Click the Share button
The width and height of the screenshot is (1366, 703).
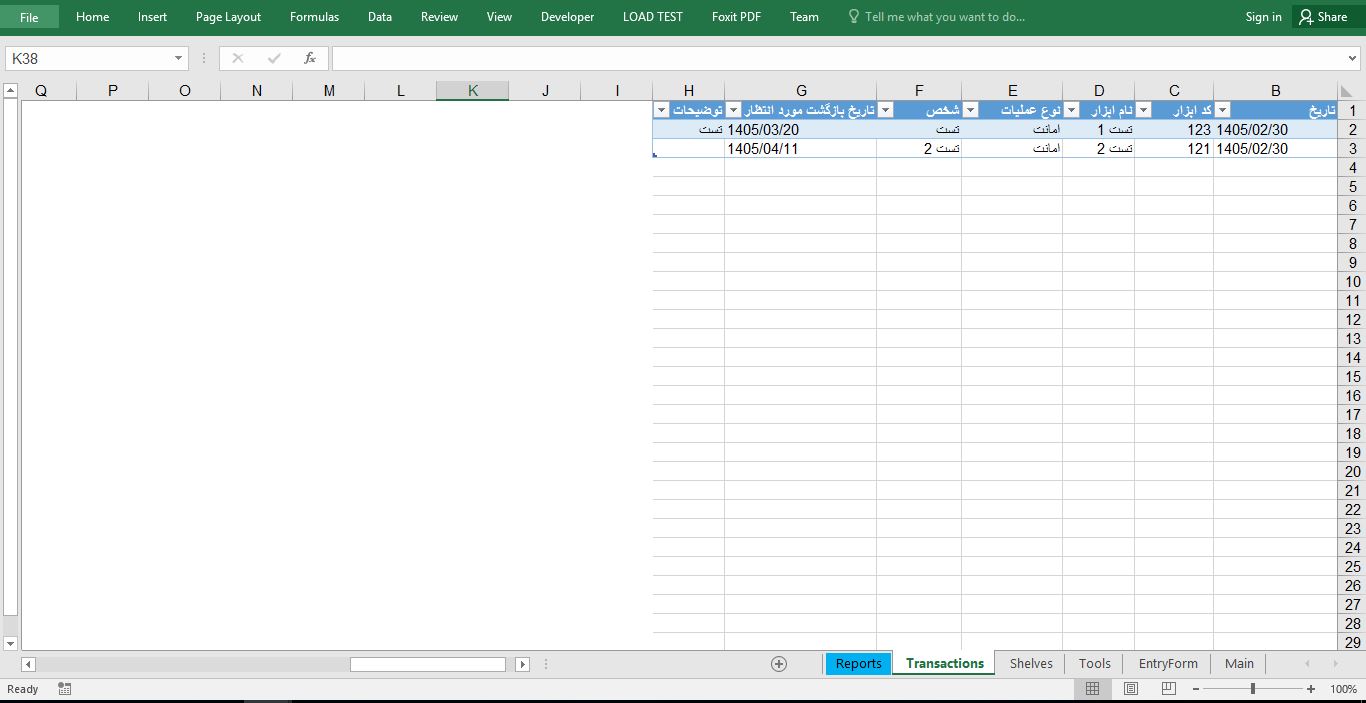pos(1323,17)
